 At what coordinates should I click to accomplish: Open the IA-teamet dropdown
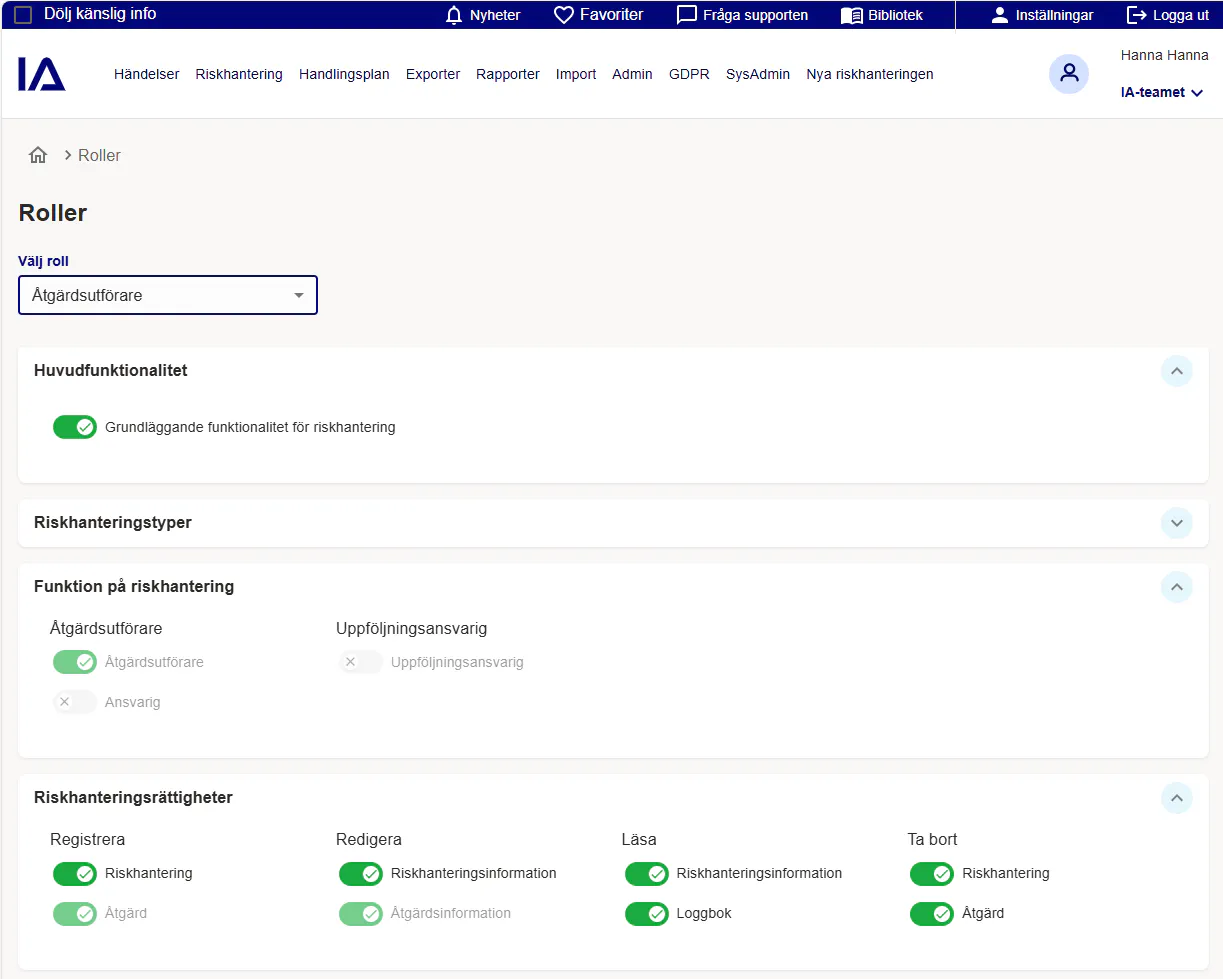tap(1160, 92)
